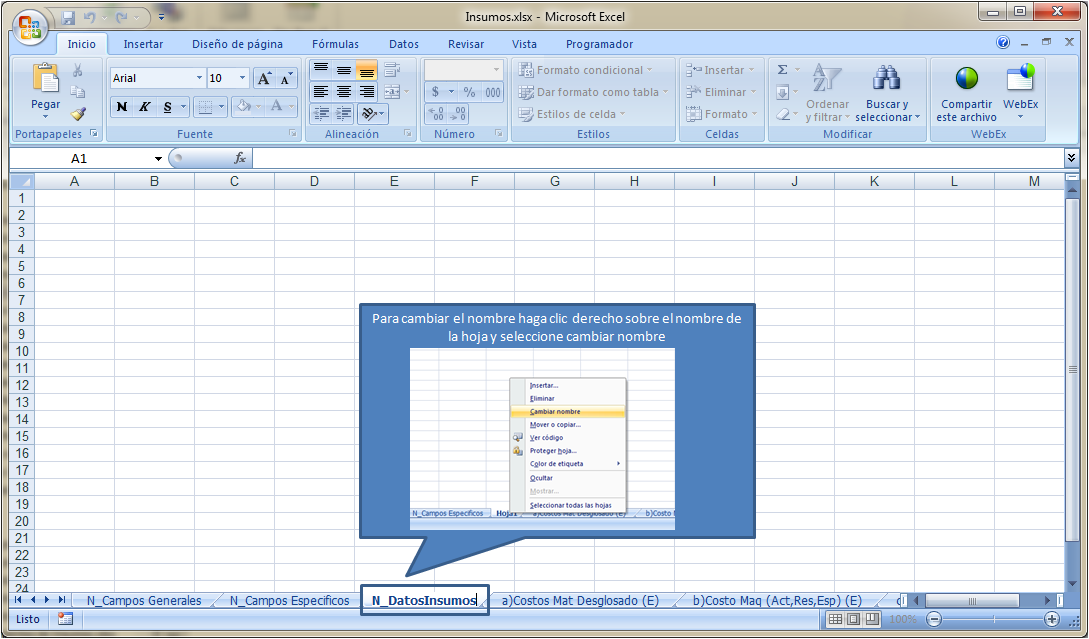Toggle italic K formatting
This screenshot has width=1089, height=639.
click(x=144, y=106)
